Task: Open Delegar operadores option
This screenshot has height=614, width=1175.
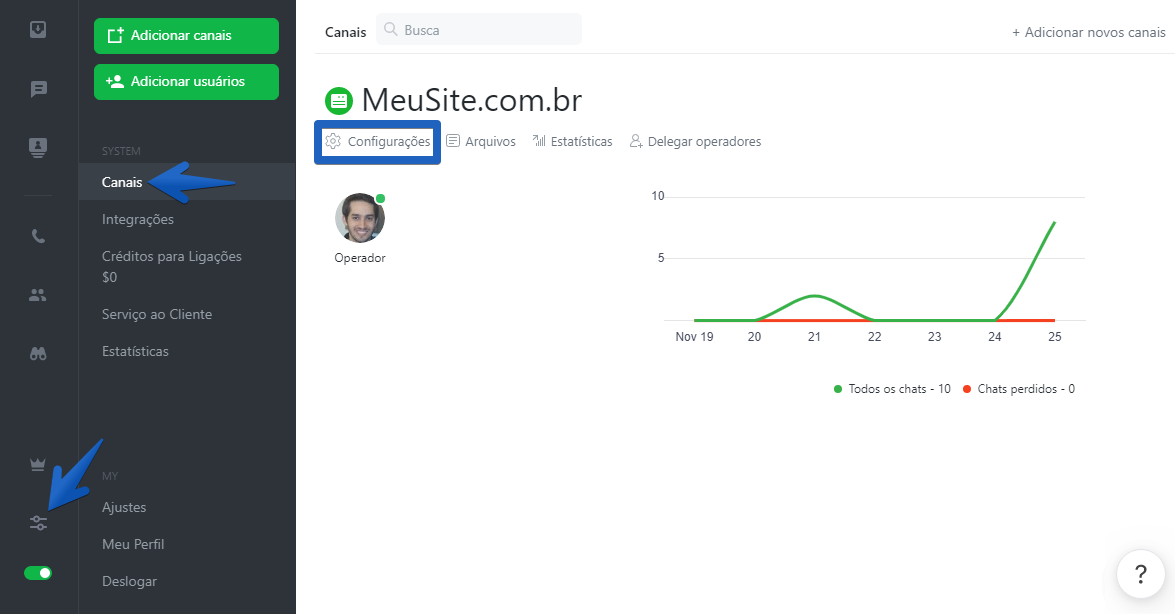Action: [695, 141]
